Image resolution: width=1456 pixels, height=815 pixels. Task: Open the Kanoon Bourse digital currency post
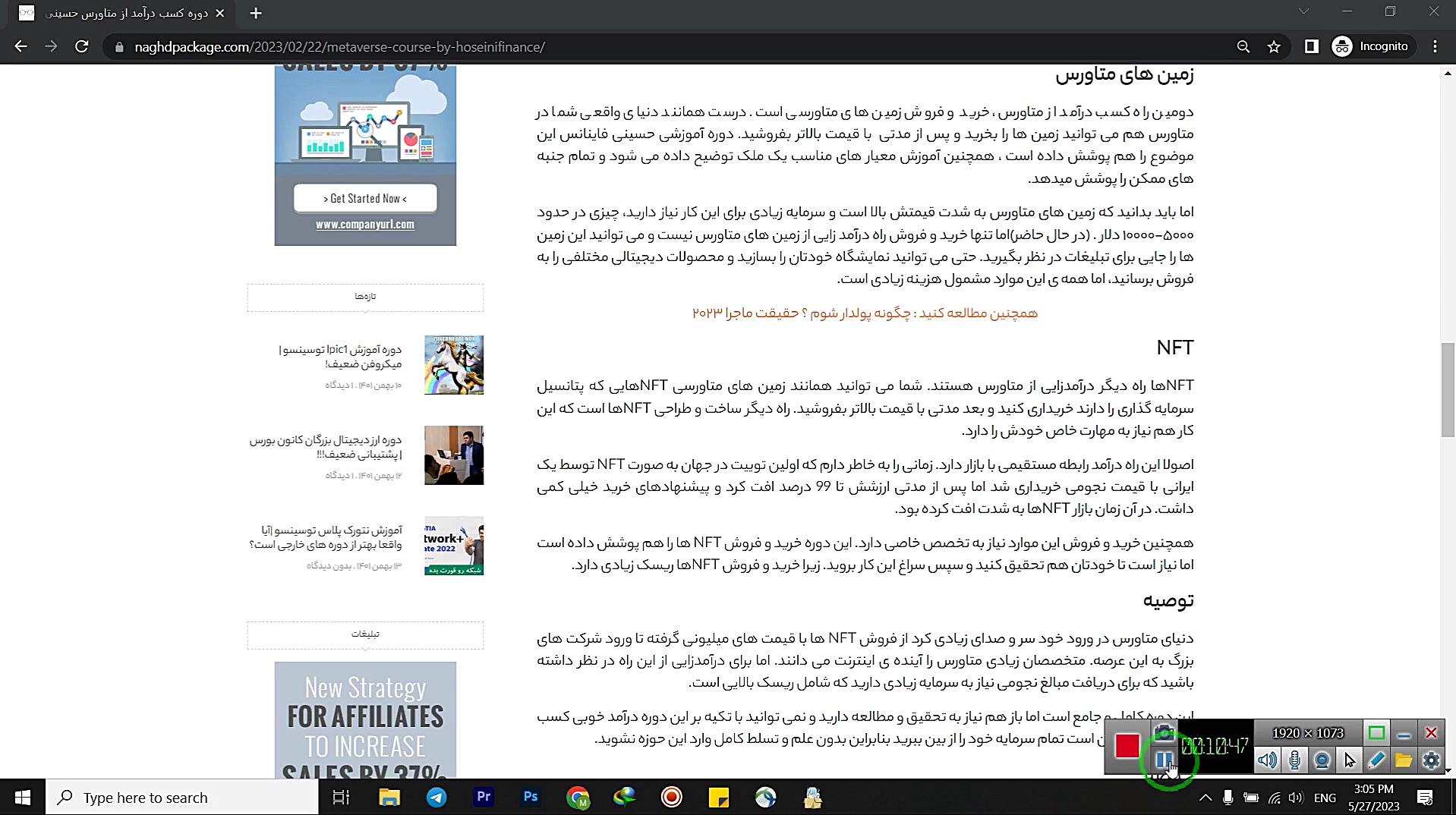tap(326, 447)
